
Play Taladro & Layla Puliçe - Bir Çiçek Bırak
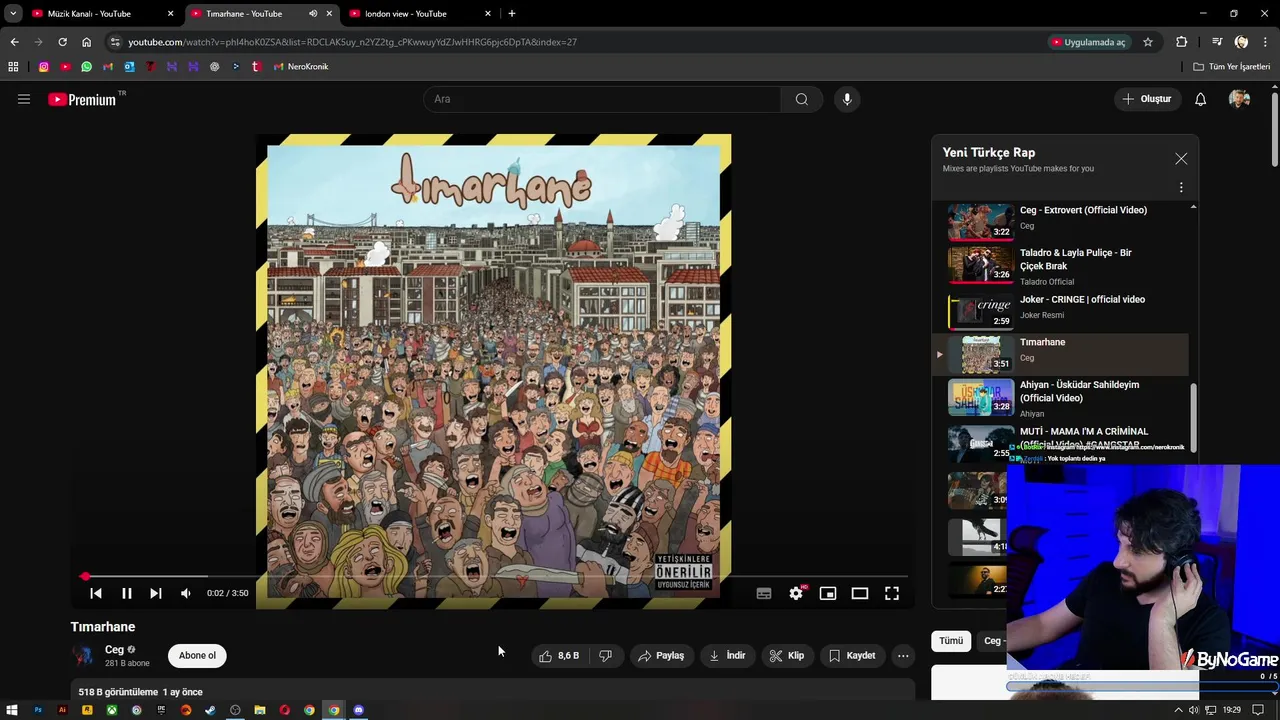pos(1060,265)
